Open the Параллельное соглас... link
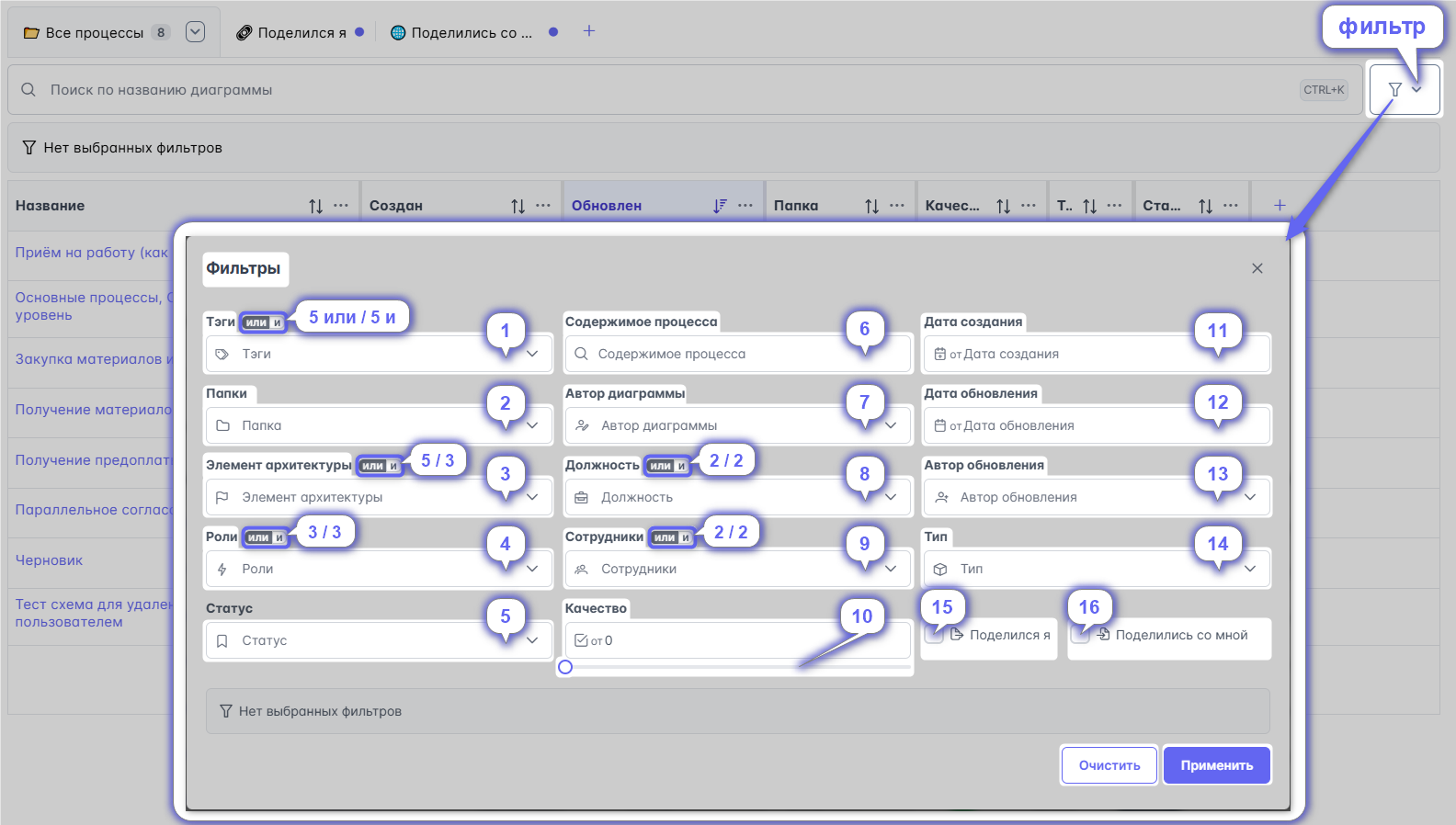 (94, 510)
